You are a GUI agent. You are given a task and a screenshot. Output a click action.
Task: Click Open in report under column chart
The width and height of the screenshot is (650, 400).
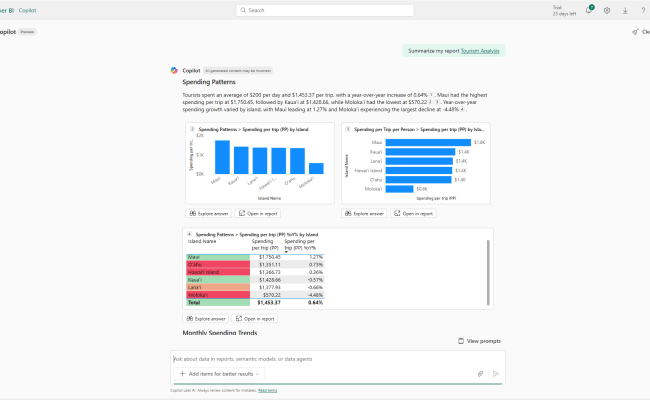pyautogui.click(x=258, y=213)
